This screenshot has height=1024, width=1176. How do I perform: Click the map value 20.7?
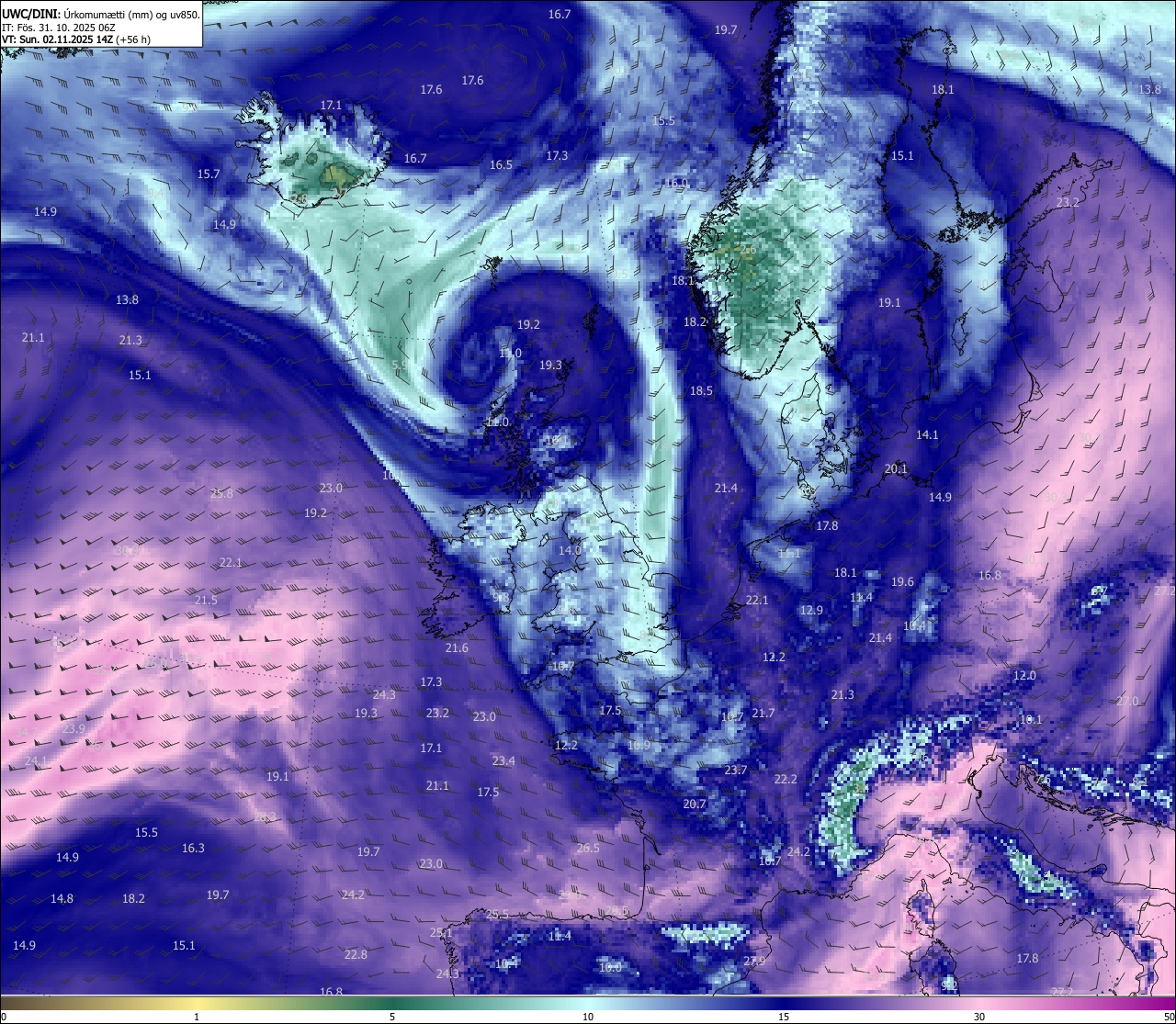pyautogui.click(x=695, y=805)
